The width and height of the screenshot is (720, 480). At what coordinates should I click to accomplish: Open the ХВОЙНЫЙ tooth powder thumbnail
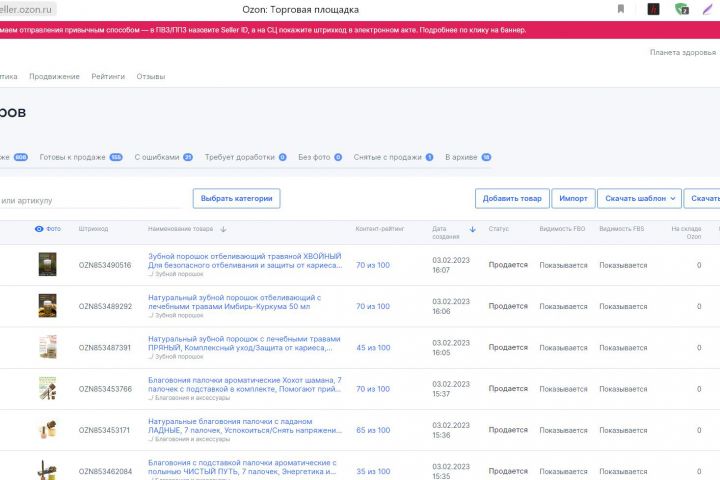[x=47, y=264]
